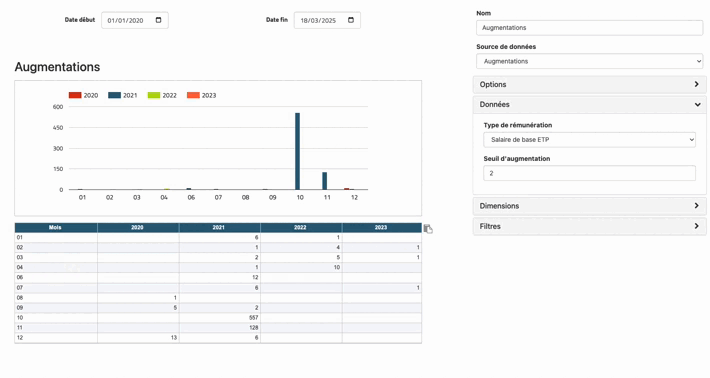Click the Mois column header

coord(56,227)
